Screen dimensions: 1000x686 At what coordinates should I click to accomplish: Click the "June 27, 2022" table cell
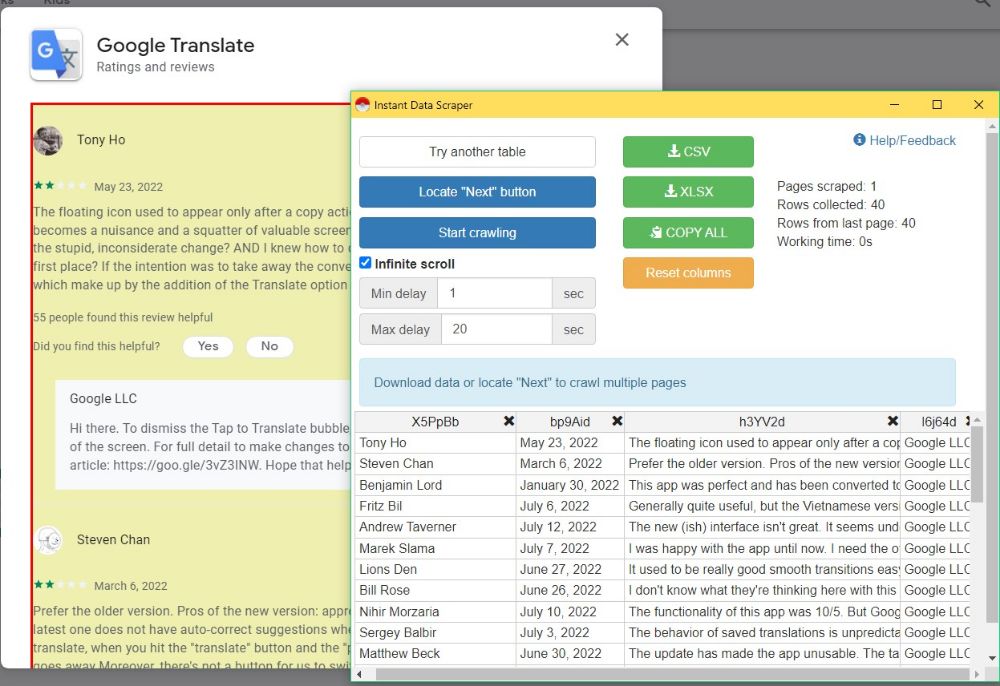tap(570, 569)
